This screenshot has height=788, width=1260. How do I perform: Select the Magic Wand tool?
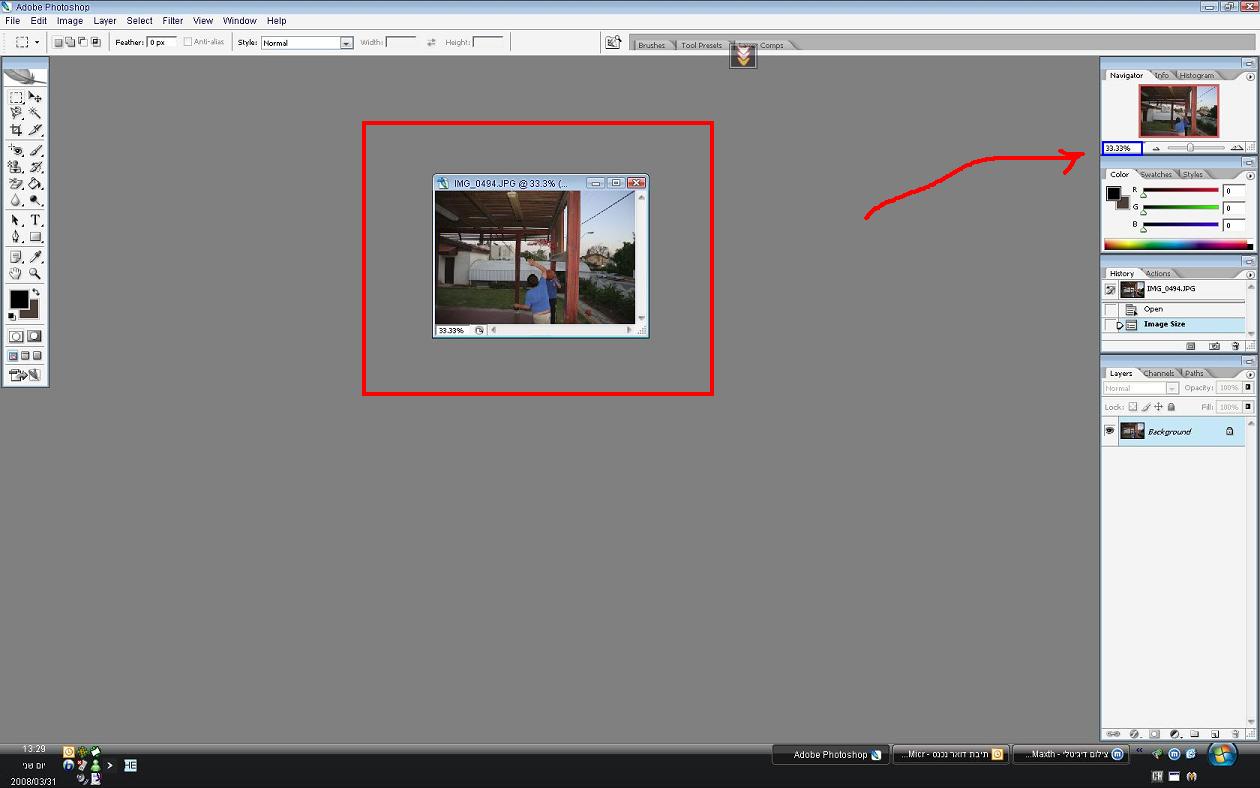click(35, 114)
